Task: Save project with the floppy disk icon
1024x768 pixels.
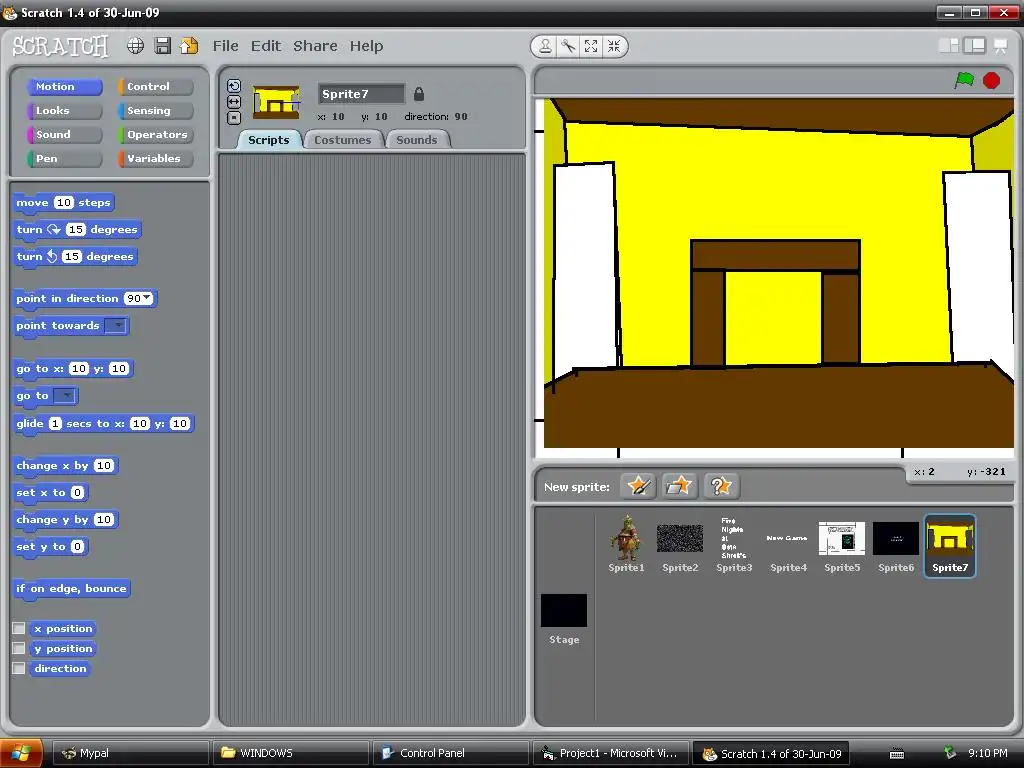Action: click(x=163, y=46)
